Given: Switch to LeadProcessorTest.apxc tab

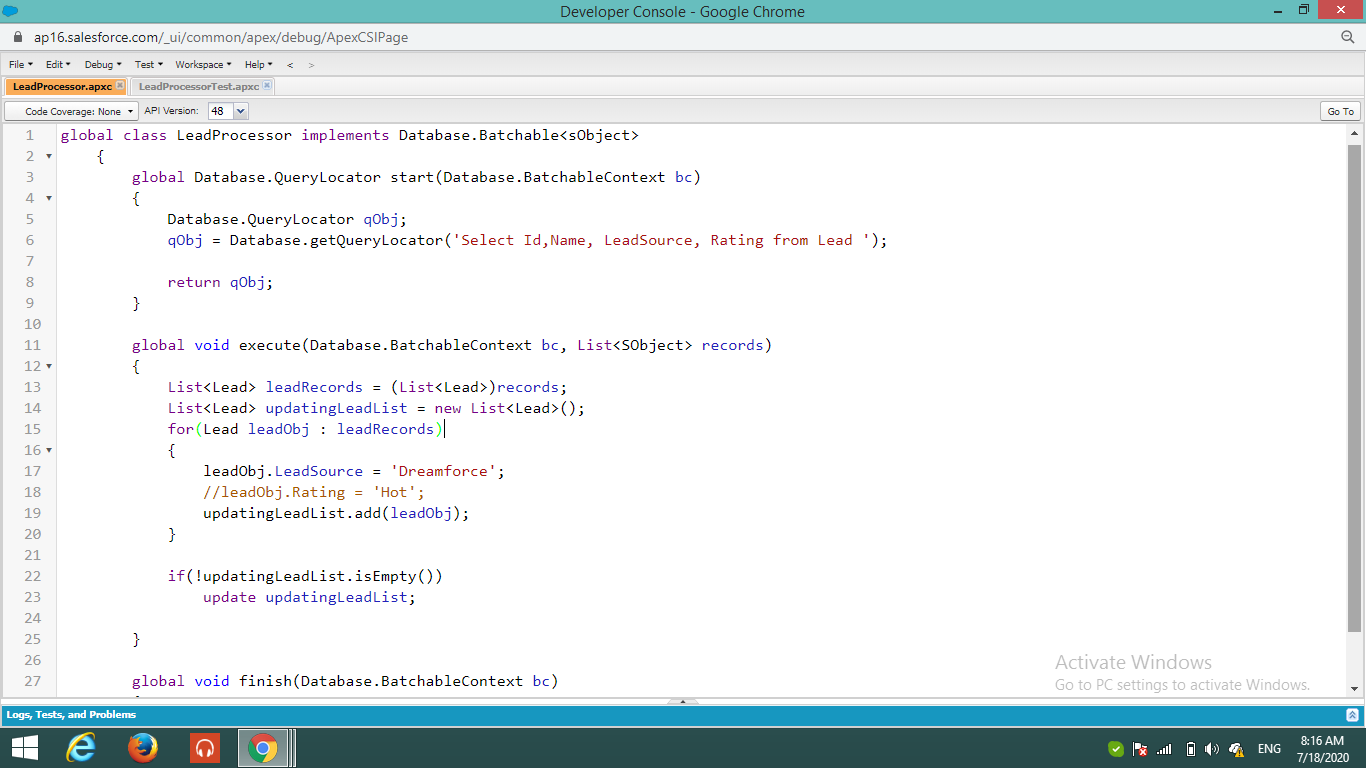Looking at the screenshot, I should coord(199,87).
